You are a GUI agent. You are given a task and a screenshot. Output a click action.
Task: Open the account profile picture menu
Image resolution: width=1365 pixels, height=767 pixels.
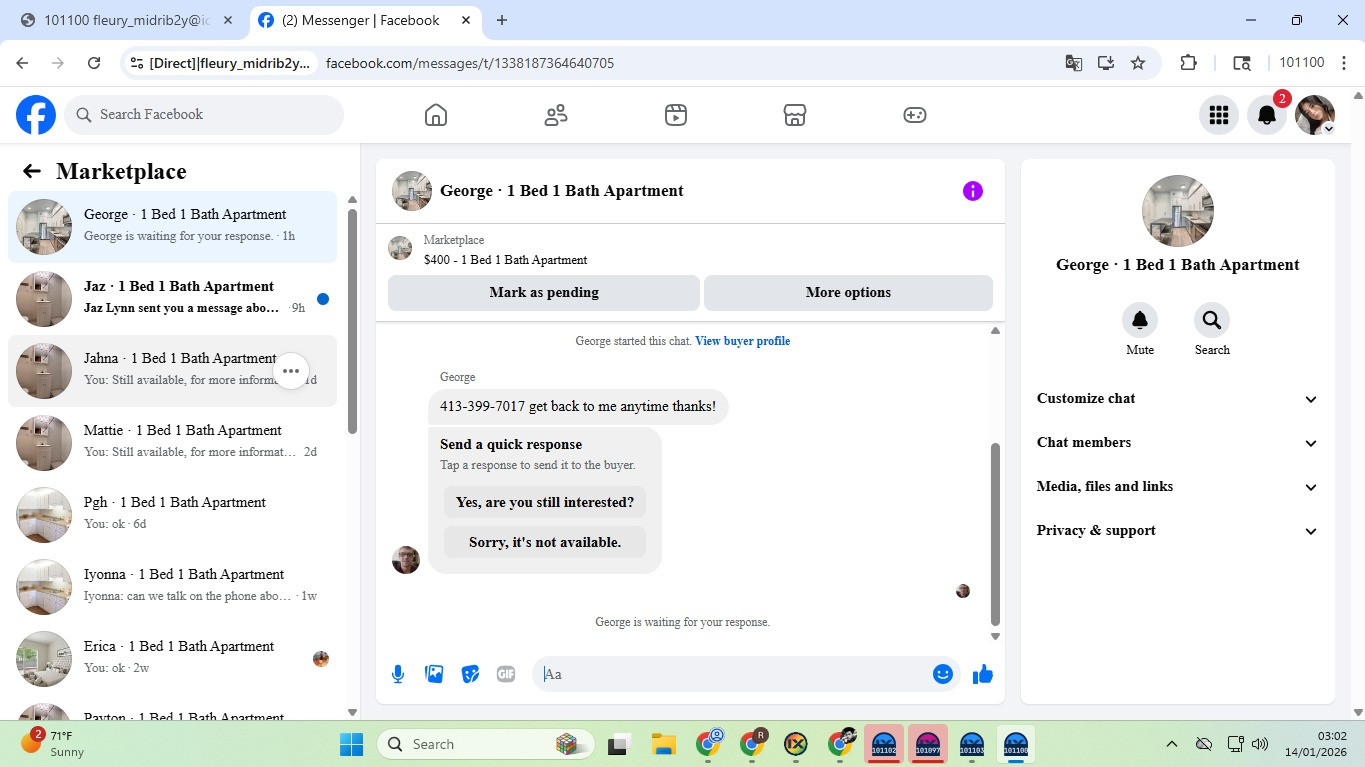[1315, 115]
